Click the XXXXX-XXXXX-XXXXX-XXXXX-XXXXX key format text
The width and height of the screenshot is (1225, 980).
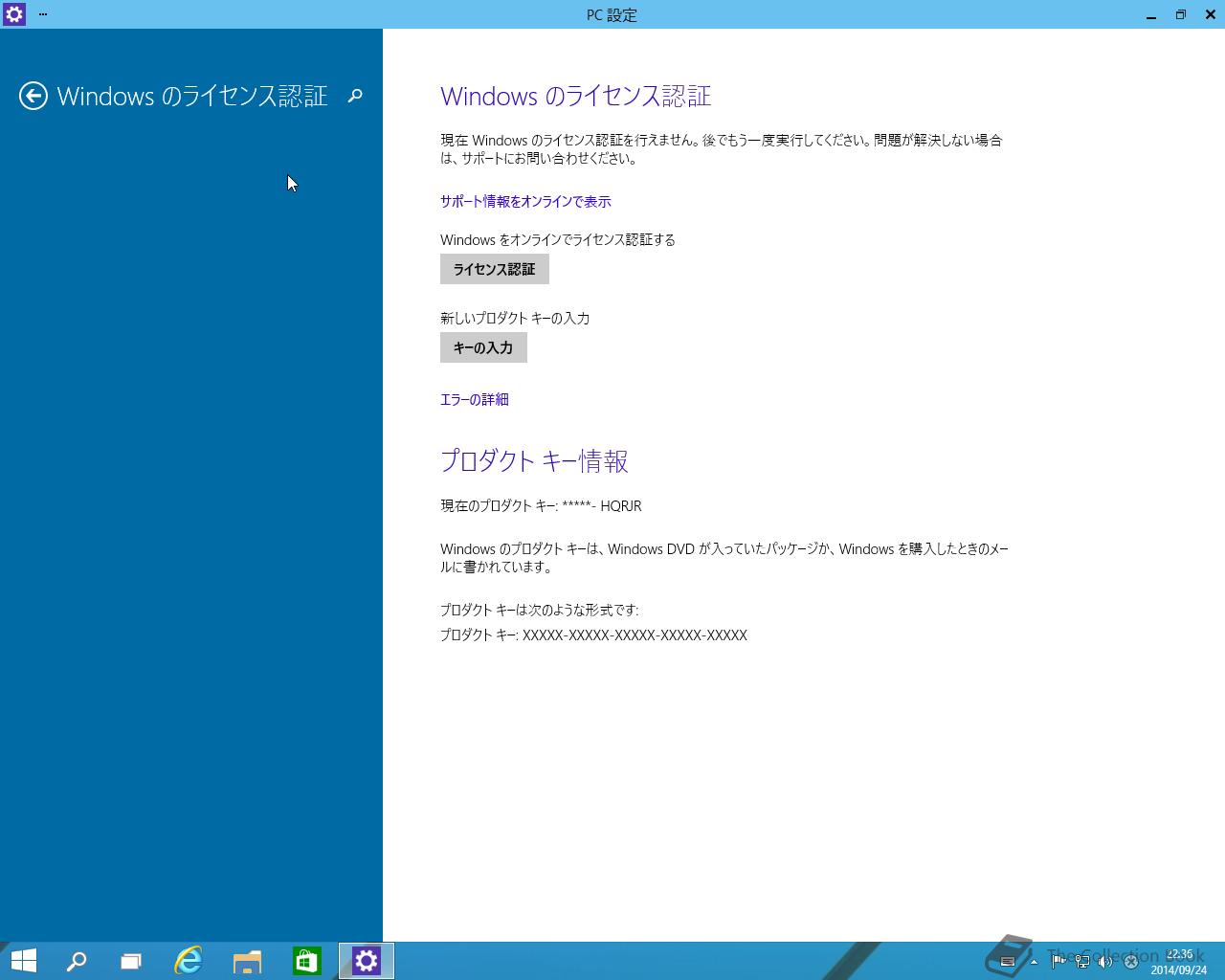635,635
